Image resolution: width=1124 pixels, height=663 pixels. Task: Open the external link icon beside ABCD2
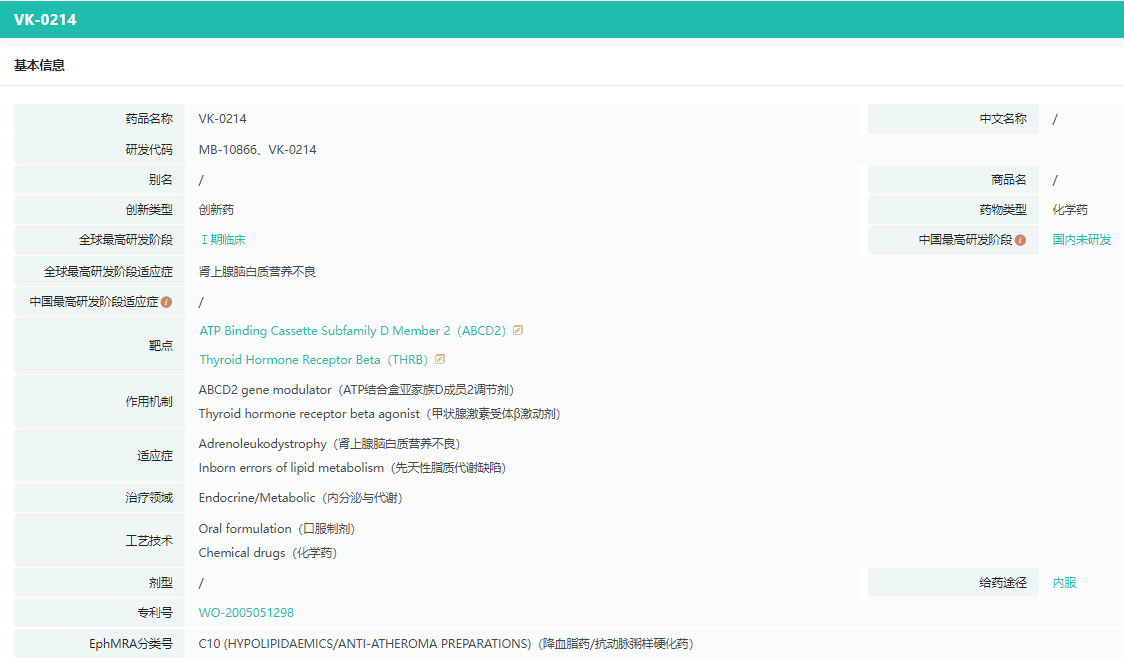(x=518, y=330)
